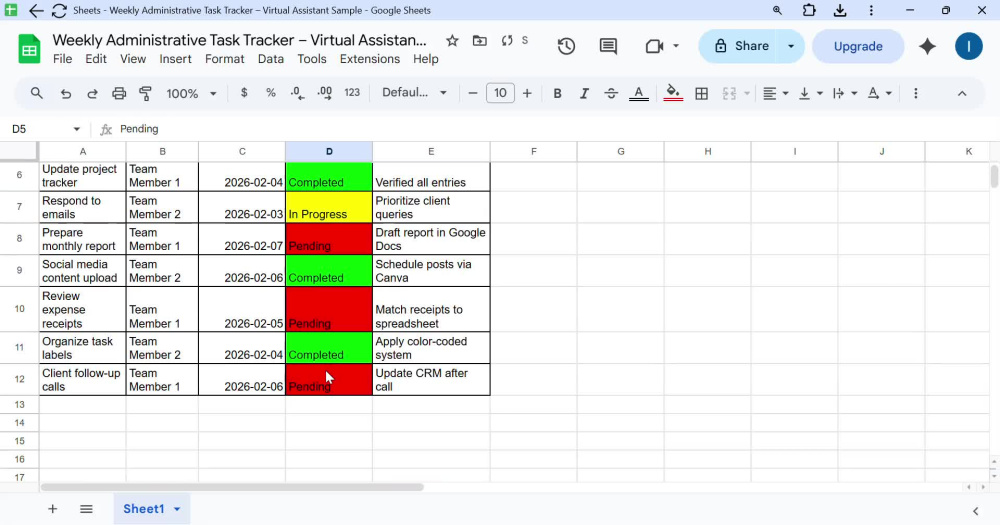Open Gemini sparkle icon

(x=927, y=47)
